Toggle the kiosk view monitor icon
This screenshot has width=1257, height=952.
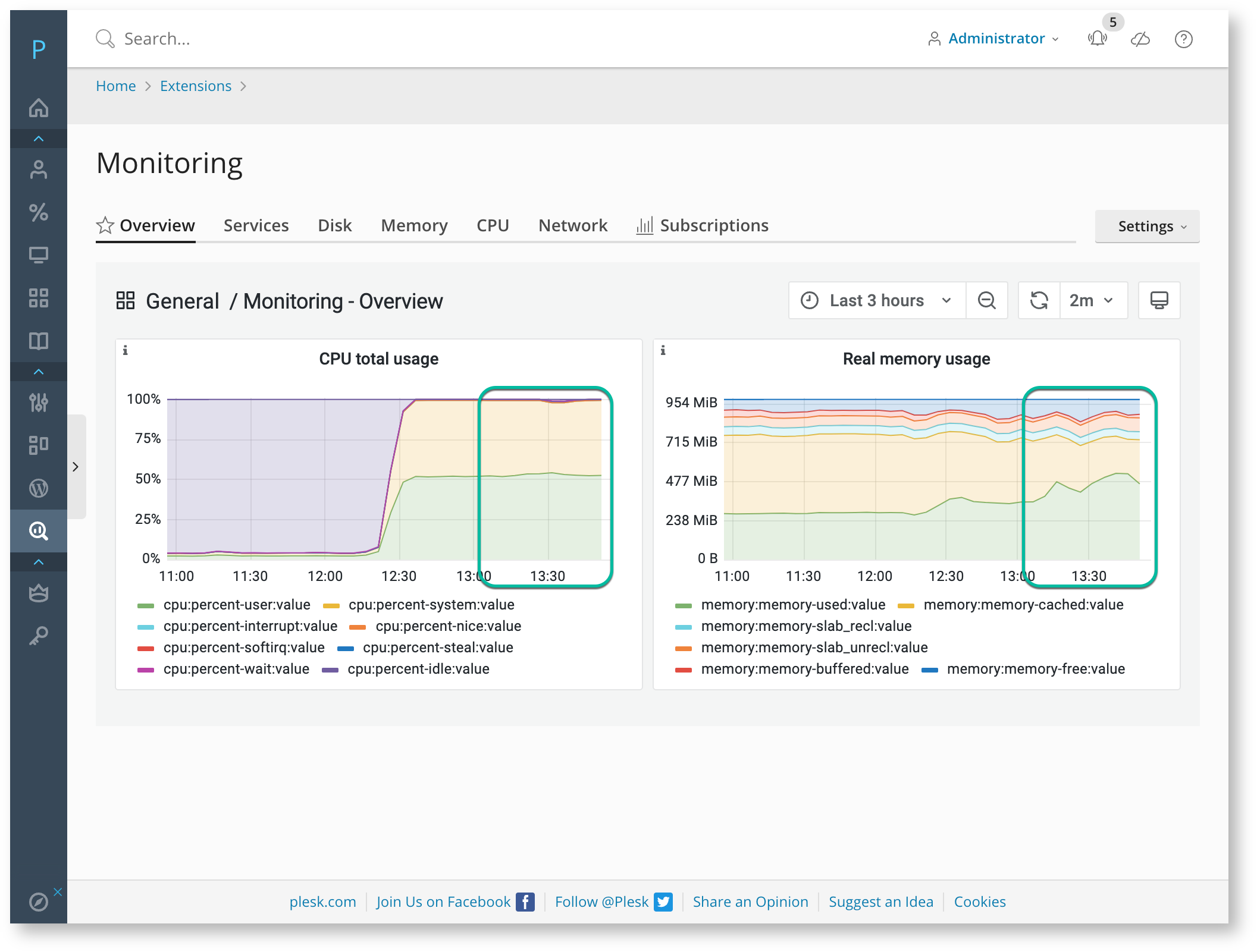tap(1159, 300)
